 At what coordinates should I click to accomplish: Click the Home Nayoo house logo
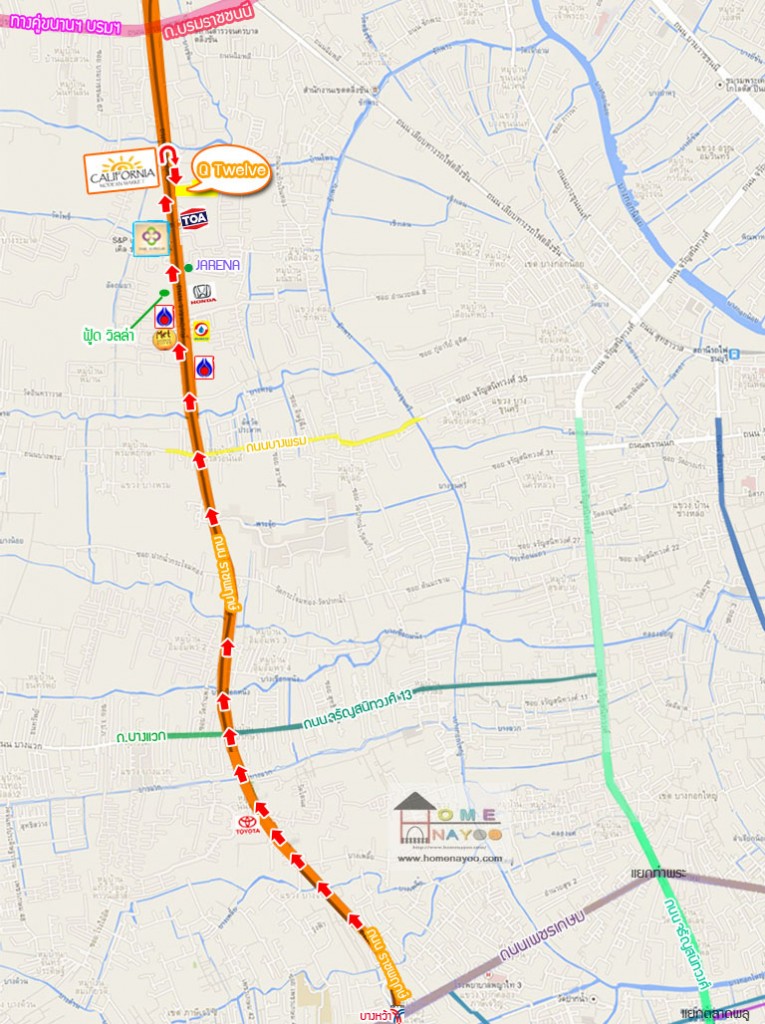click(x=448, y=819)
